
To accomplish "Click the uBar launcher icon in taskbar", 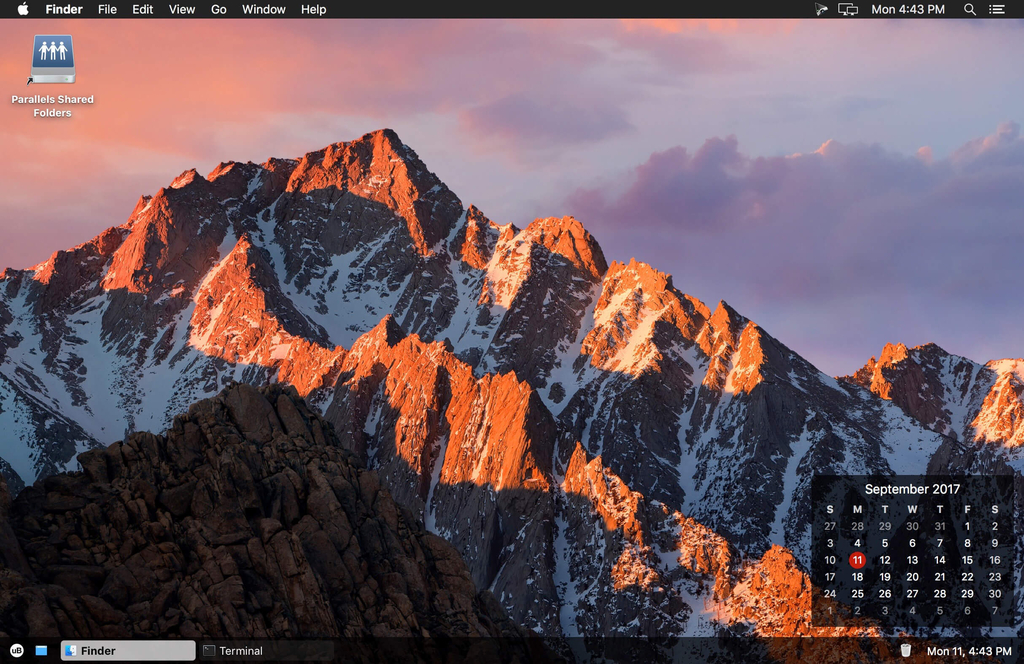I will (x=16, y=650).
